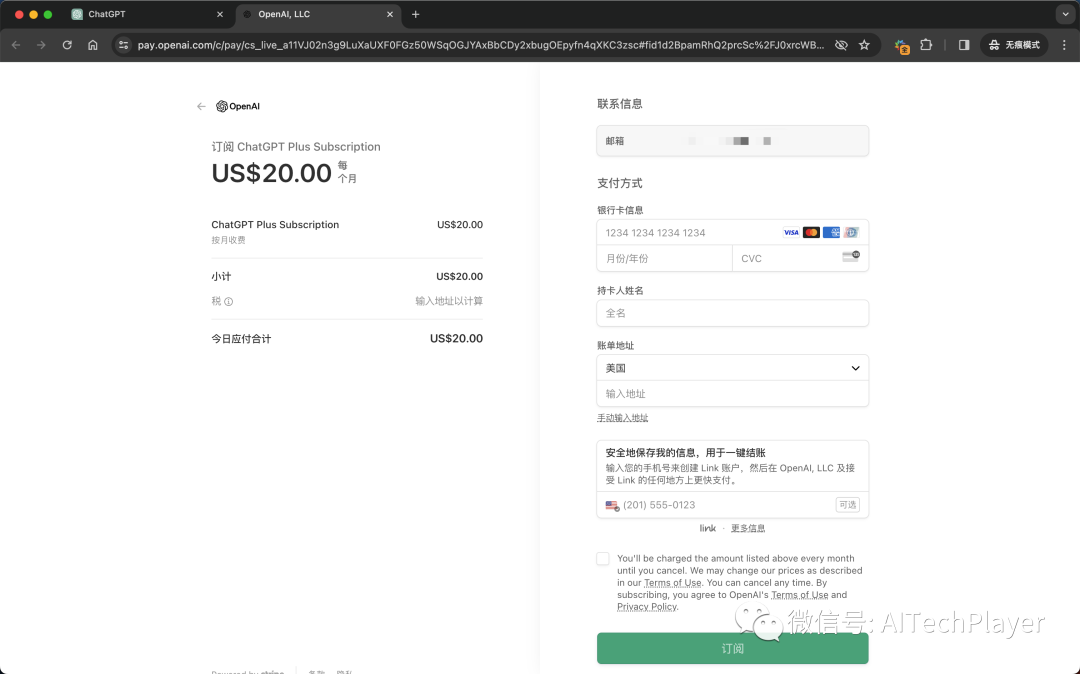
Task: Click the green 订阅 subscribe button
Action: point(732,649)
